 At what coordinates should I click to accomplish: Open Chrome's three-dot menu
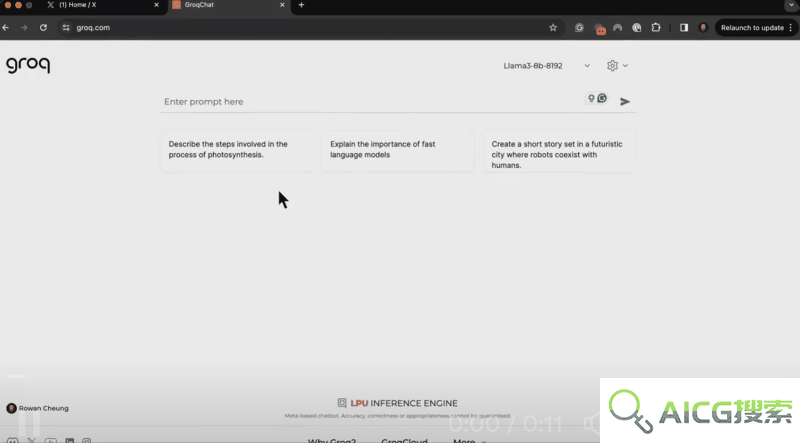coord(790,28)
